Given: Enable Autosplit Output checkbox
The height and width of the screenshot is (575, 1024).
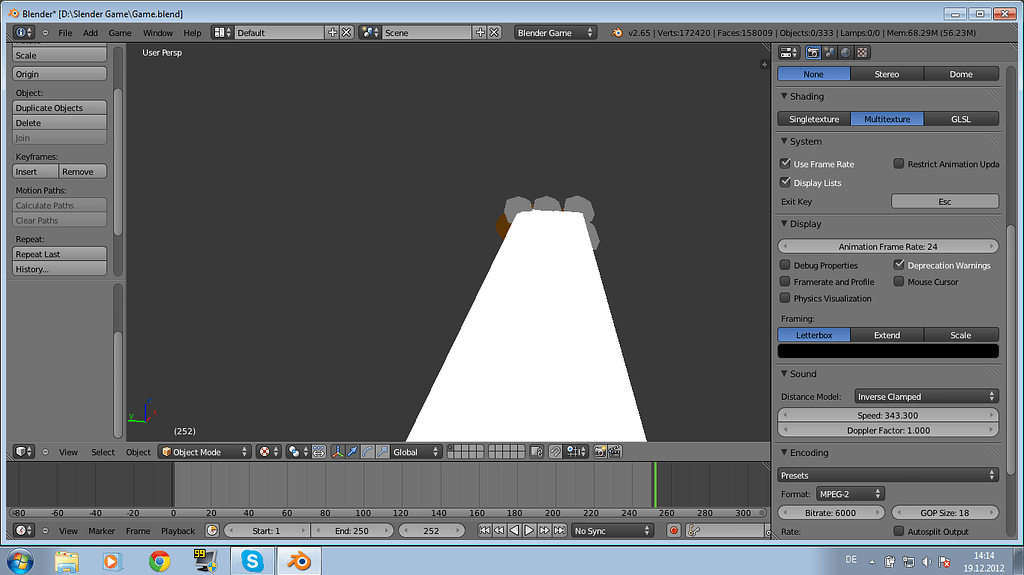Looking at the screenshot, I should pos(899,531).
